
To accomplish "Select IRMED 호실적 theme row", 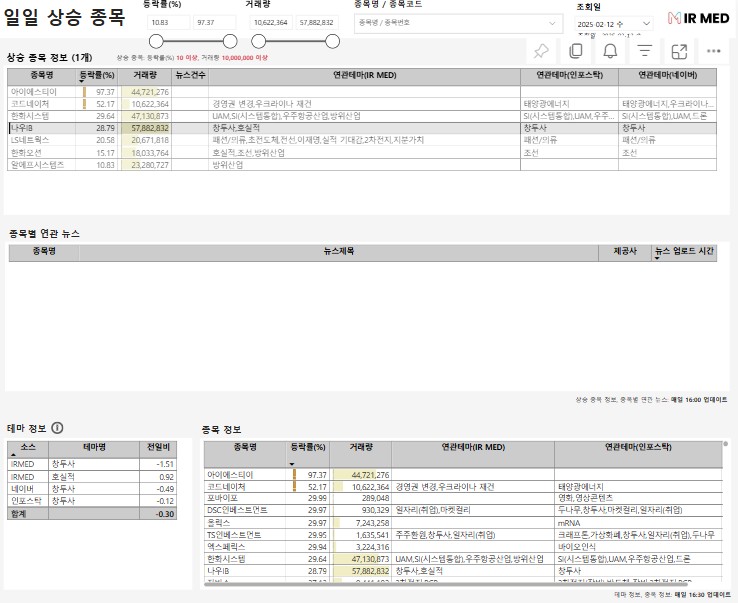I will (92, 476).
